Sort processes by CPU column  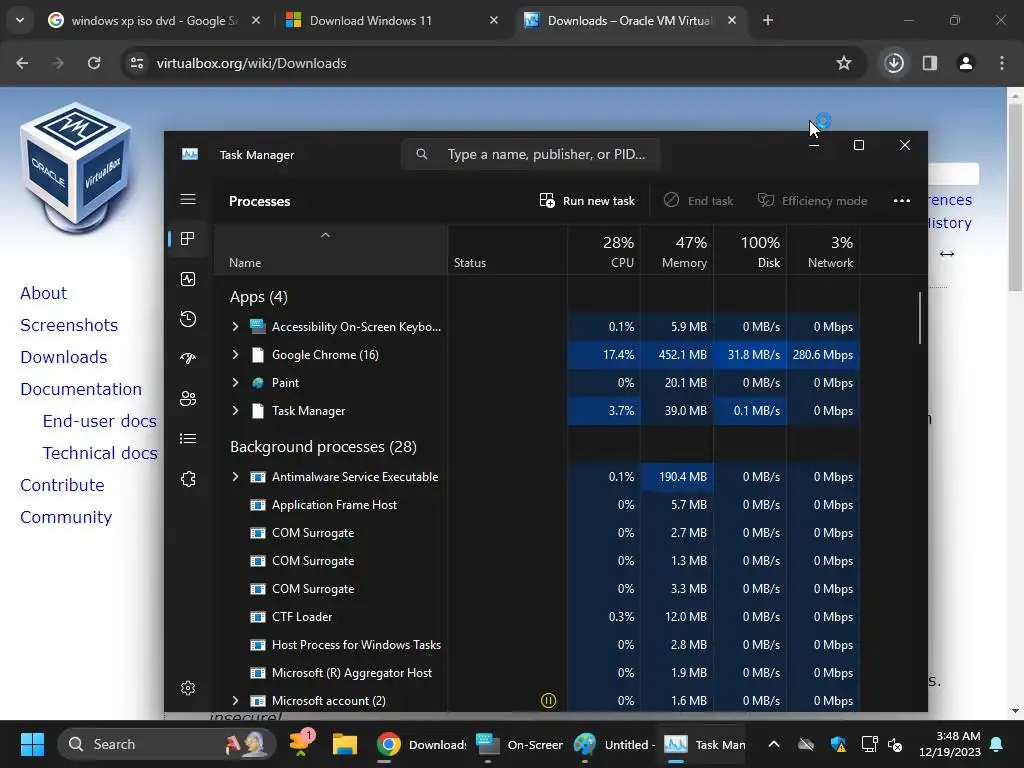click(x=604, y=251)
